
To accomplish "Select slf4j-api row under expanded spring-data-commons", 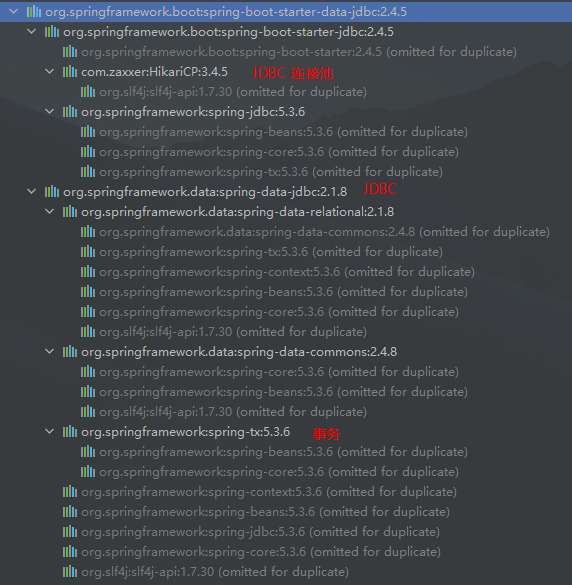I will point(233,412).
